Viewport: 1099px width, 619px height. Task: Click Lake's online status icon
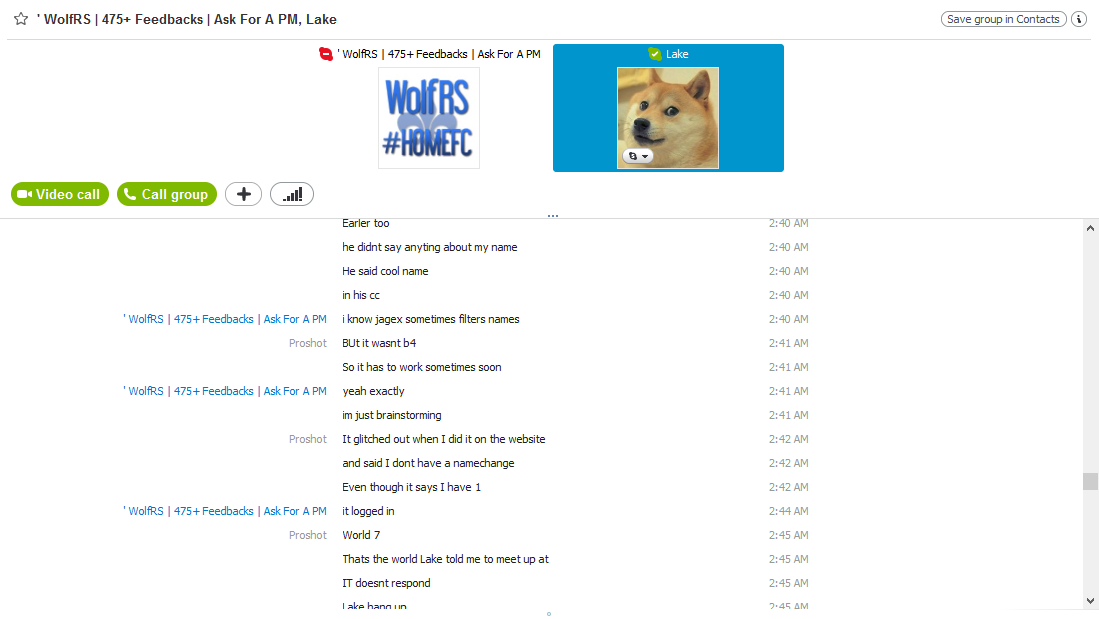[x=655, y=54]
